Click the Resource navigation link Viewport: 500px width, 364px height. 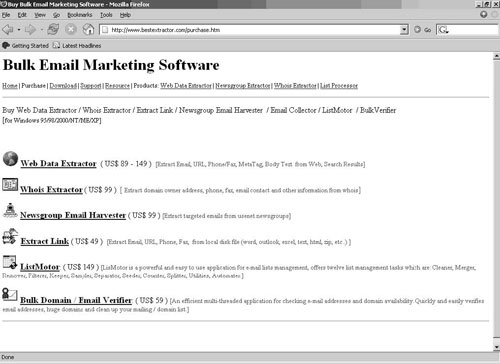click(x=117, y=86)
